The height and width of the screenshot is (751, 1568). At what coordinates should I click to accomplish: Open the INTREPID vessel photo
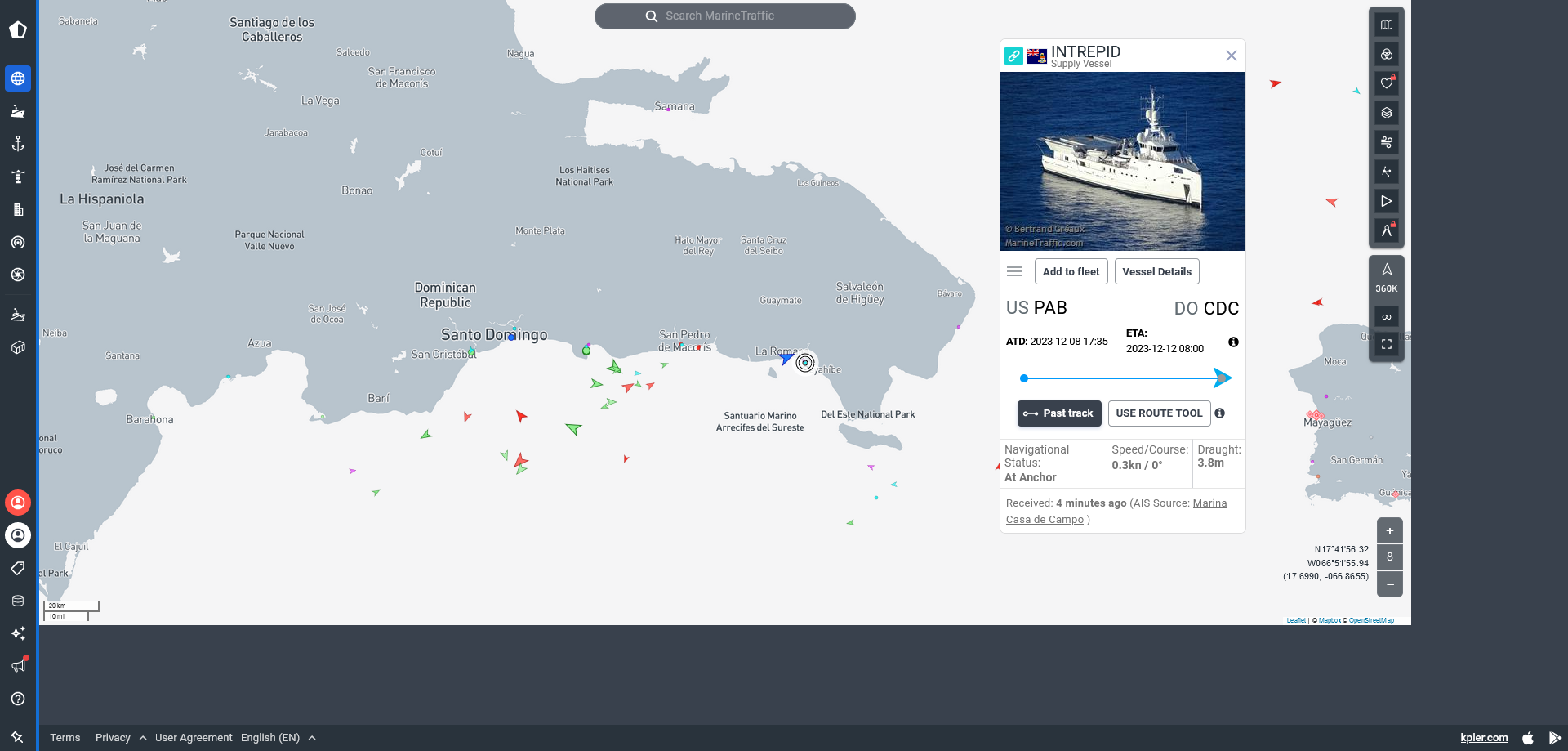coord(1123,161)
